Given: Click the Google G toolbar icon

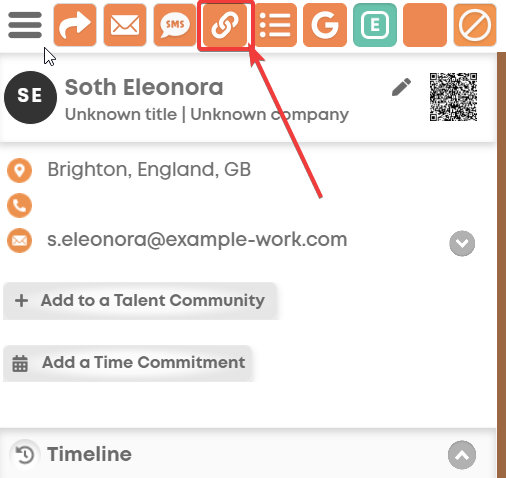Looking at the screenshot, I should [x=325, y=25].
